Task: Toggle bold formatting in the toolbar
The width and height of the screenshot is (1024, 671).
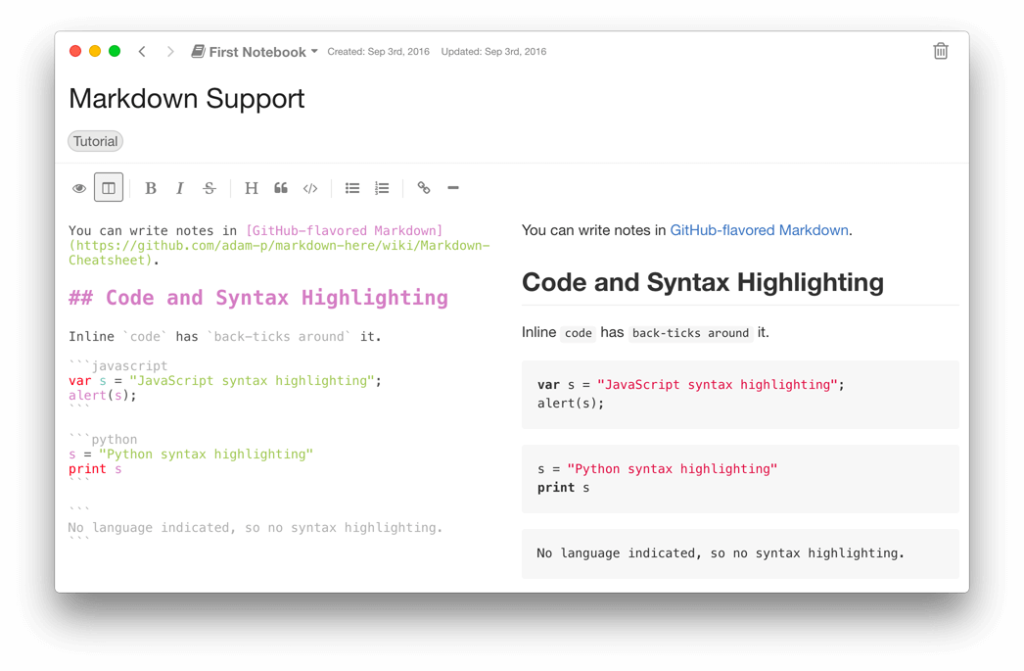Action: [x=150, y=187]
